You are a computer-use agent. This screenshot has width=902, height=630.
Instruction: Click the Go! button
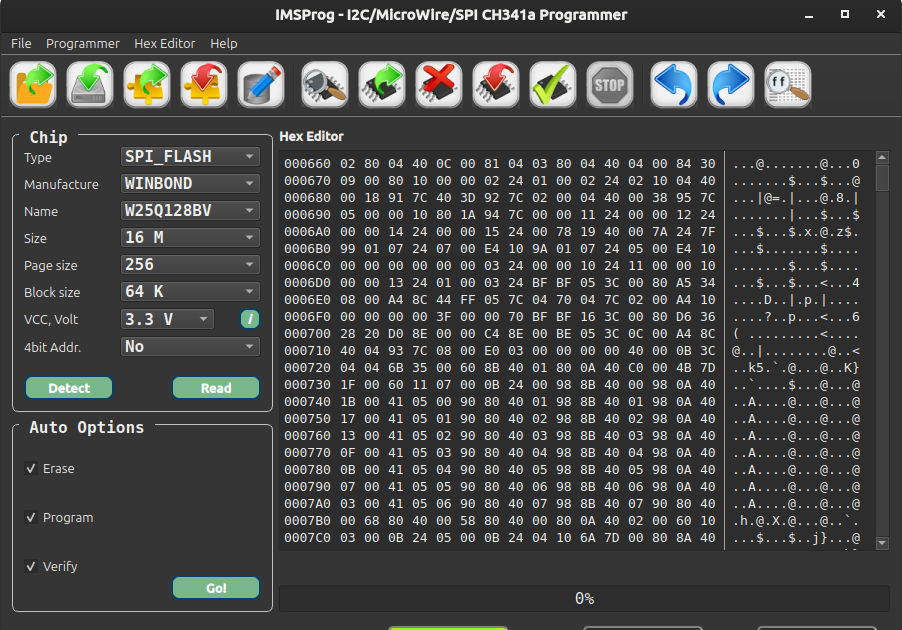click(216, 588)
